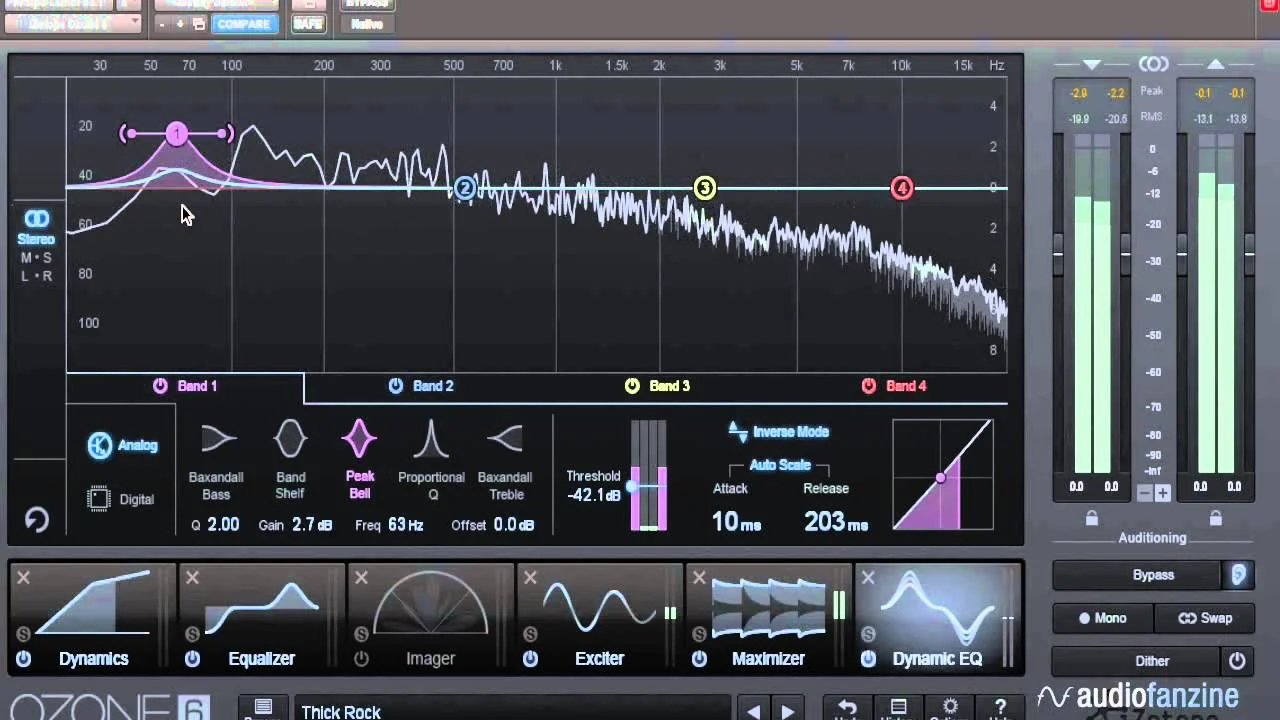
Task: Toggle the Dither power button
Action: tap(1237, 661)
